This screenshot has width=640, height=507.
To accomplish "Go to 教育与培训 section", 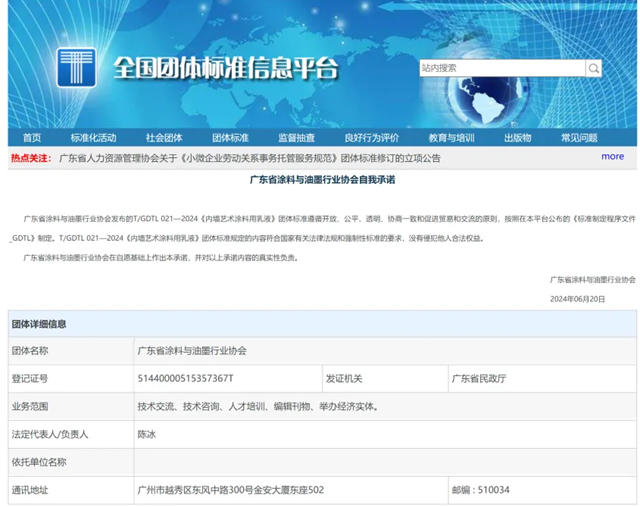I will click(451, 138).
